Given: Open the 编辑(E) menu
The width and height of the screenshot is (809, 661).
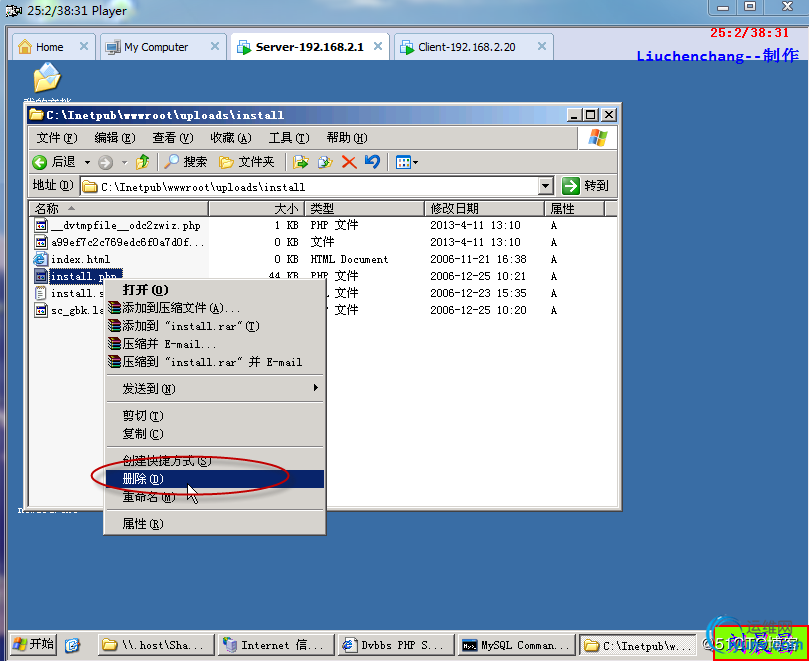Looking at the screenshot, I should pyautogui.click(x=115, y=138).
